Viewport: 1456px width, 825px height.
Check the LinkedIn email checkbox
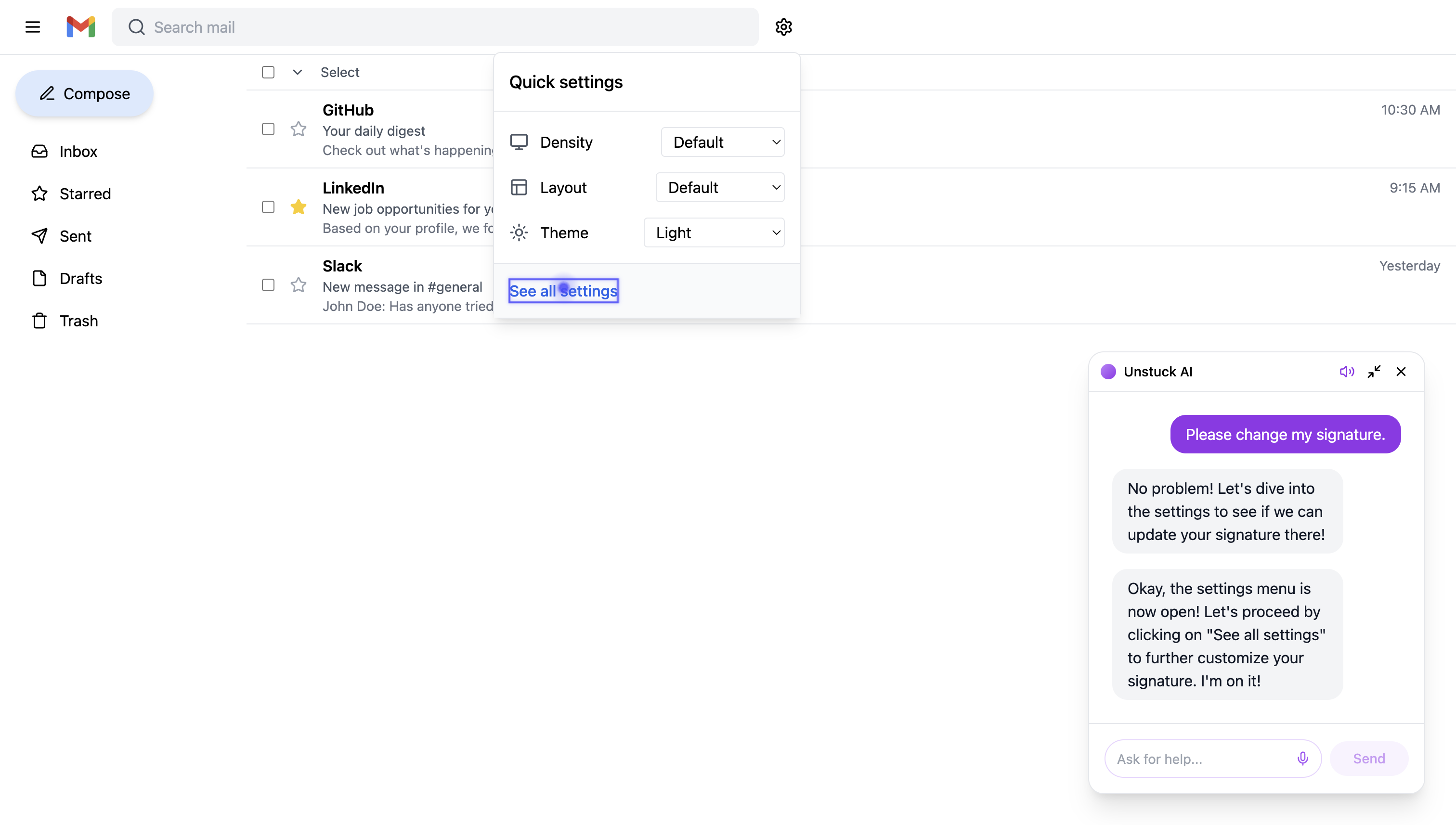tap(268, 207)
